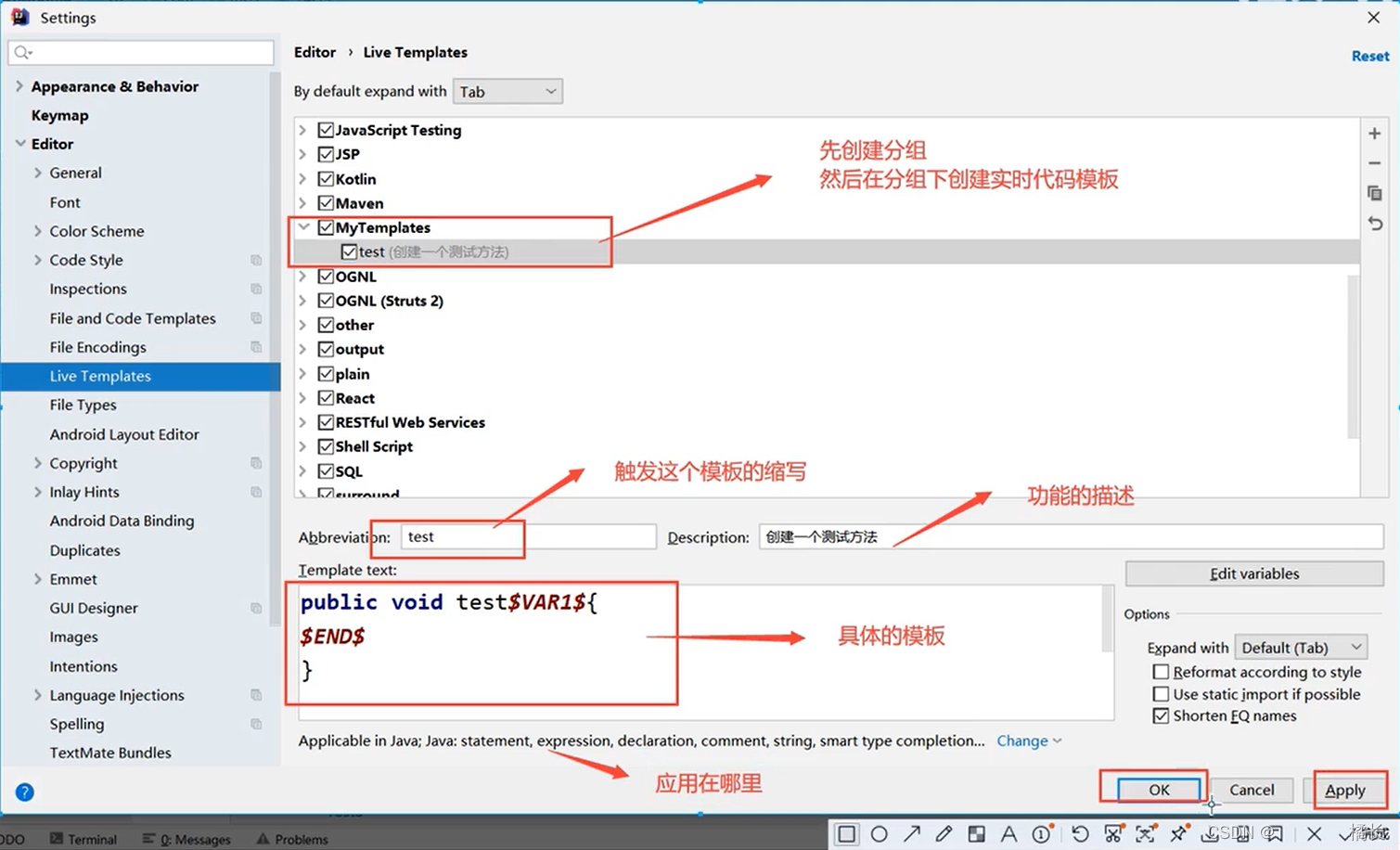The width and height of the screenshot is (1400, 850).
Task: Add a new live template with plus icon
Action: pyautogui.click(x=1374, y=134)
